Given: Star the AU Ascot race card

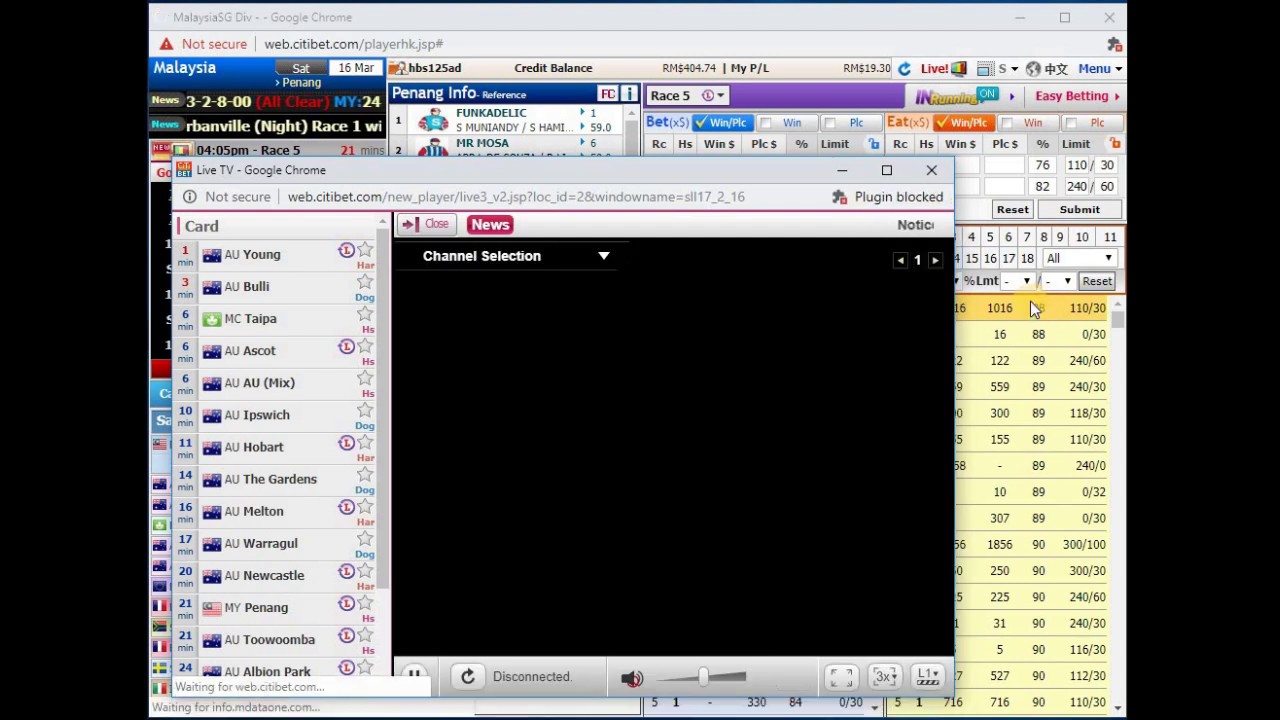Looking at the screenshot, I should point(365,345).
